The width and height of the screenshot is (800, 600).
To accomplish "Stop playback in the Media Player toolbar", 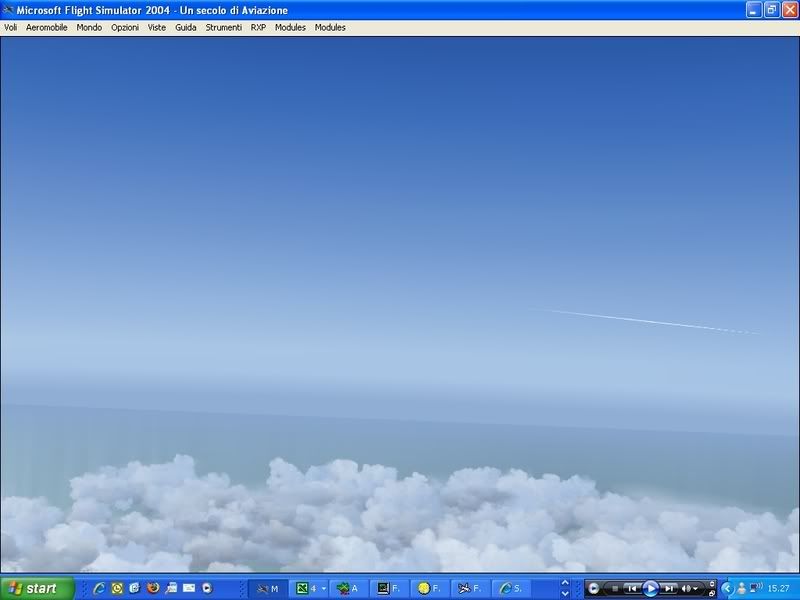I will pos(615,588).
